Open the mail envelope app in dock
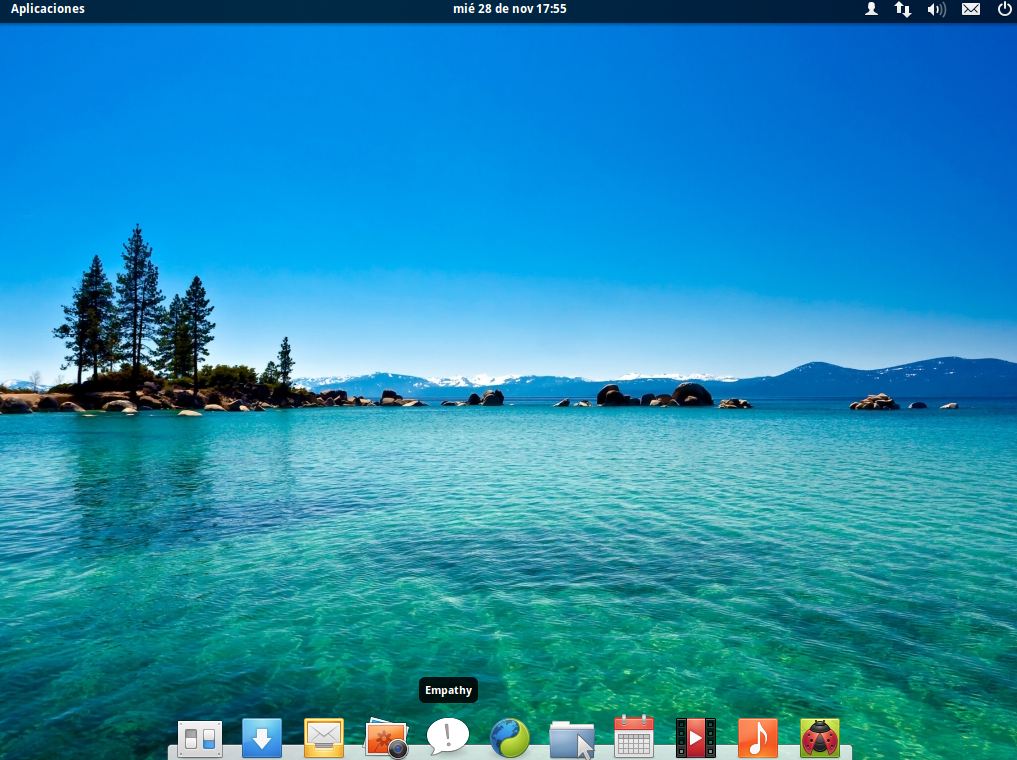1017x760 pixels. (x=324, y=738)
